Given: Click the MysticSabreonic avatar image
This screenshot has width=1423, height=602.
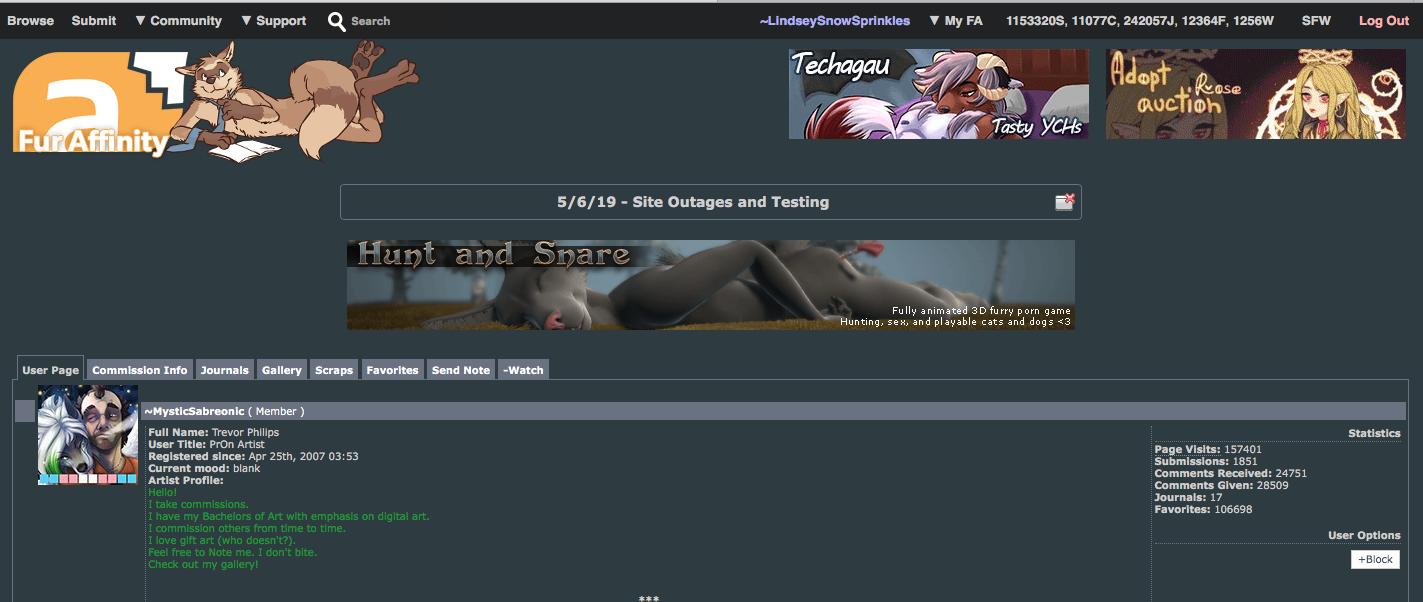Looking at the screenshot, I should pyautogui.click(x=88, y=435).
